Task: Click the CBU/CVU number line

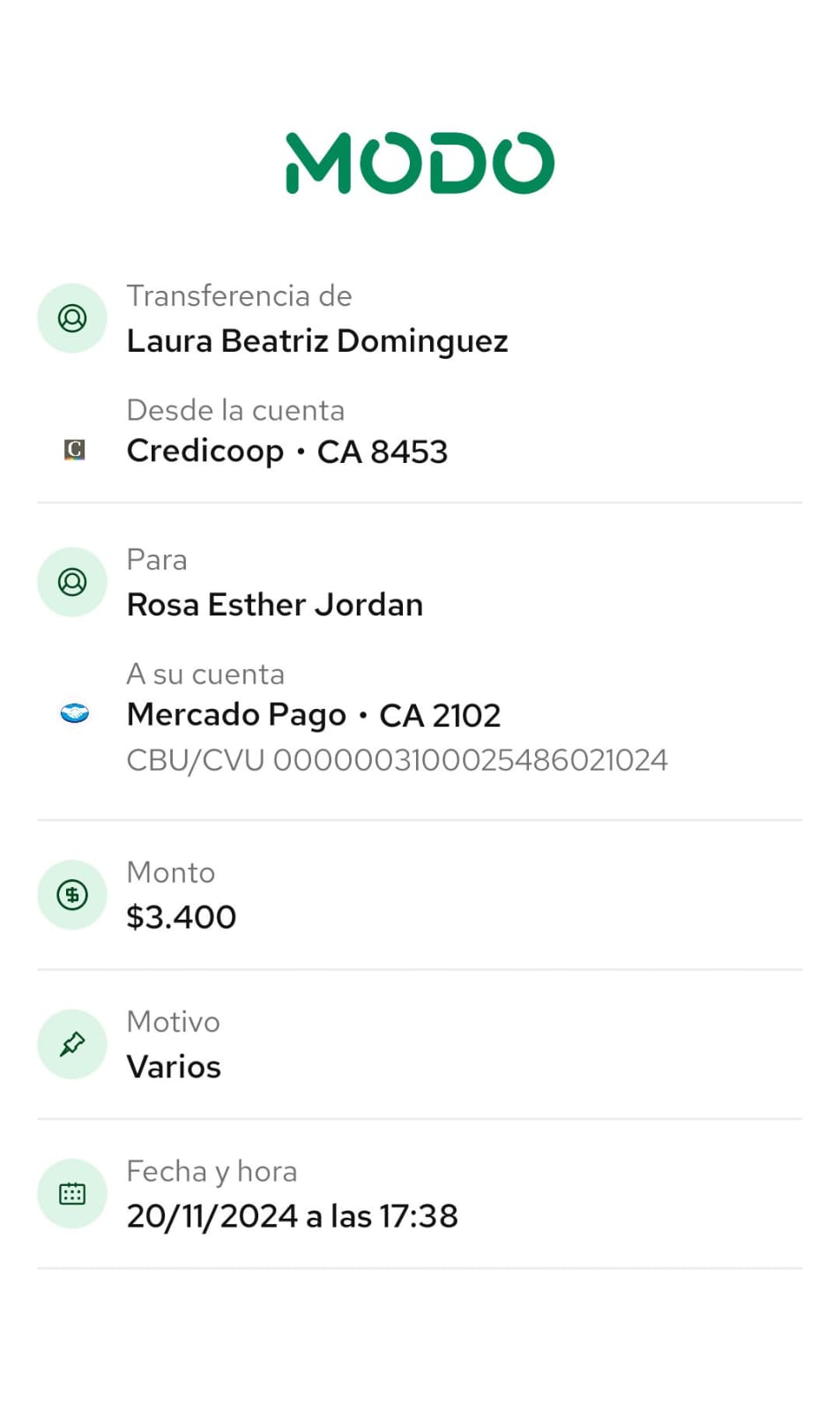Action: click(x=397, y=760)
